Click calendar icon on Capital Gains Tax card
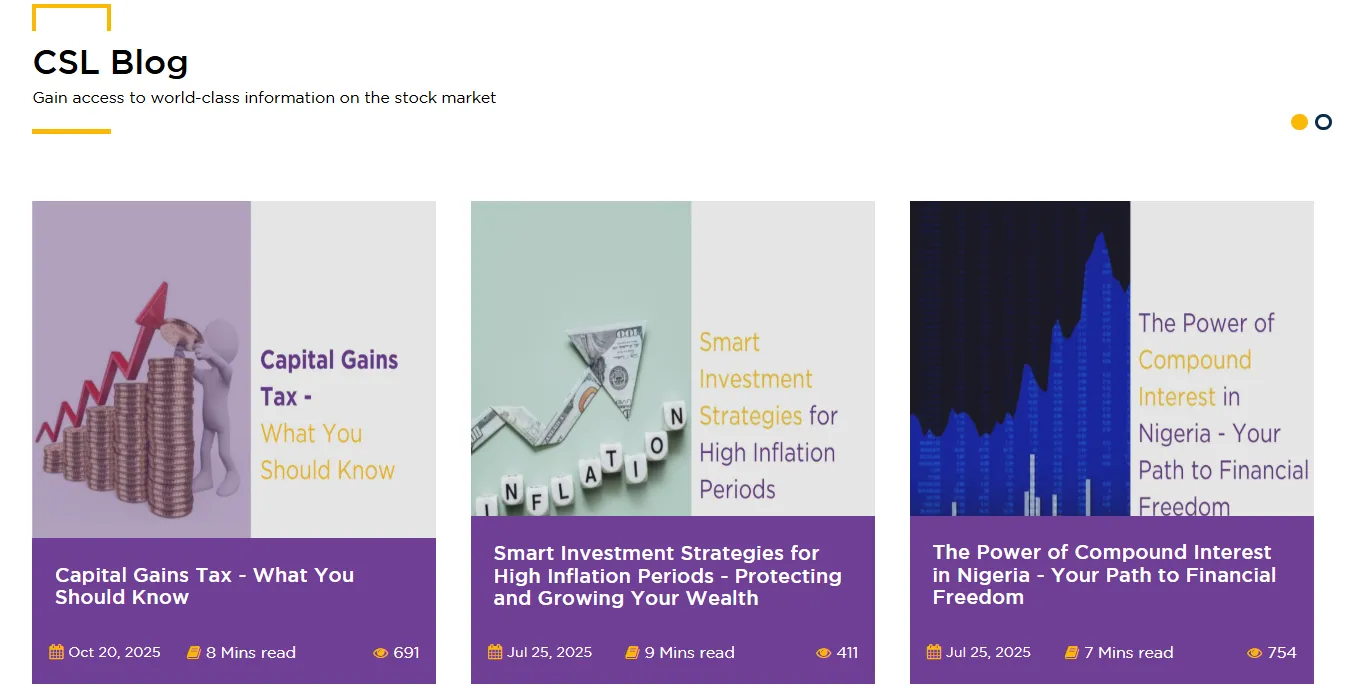1346x698 pixels. tap(57, 652)
